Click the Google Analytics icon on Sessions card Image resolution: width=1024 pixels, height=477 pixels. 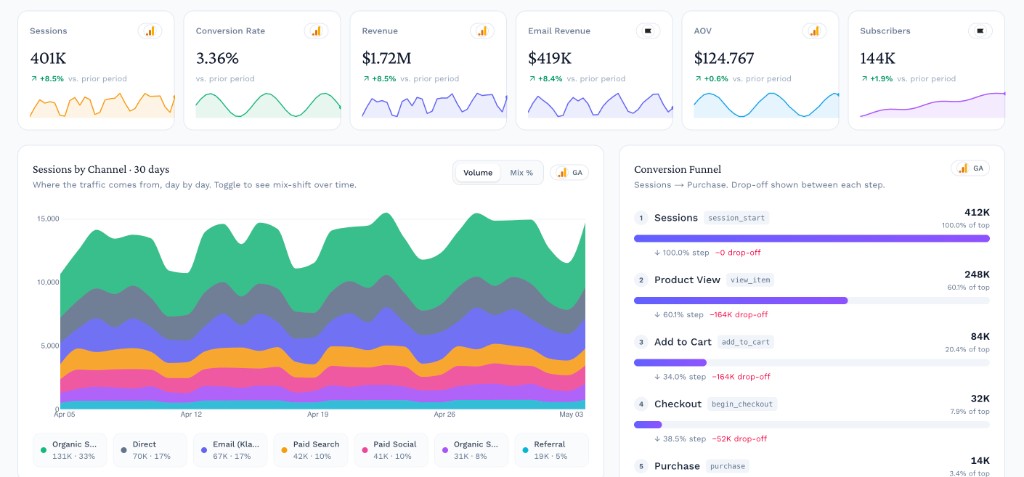150,31
